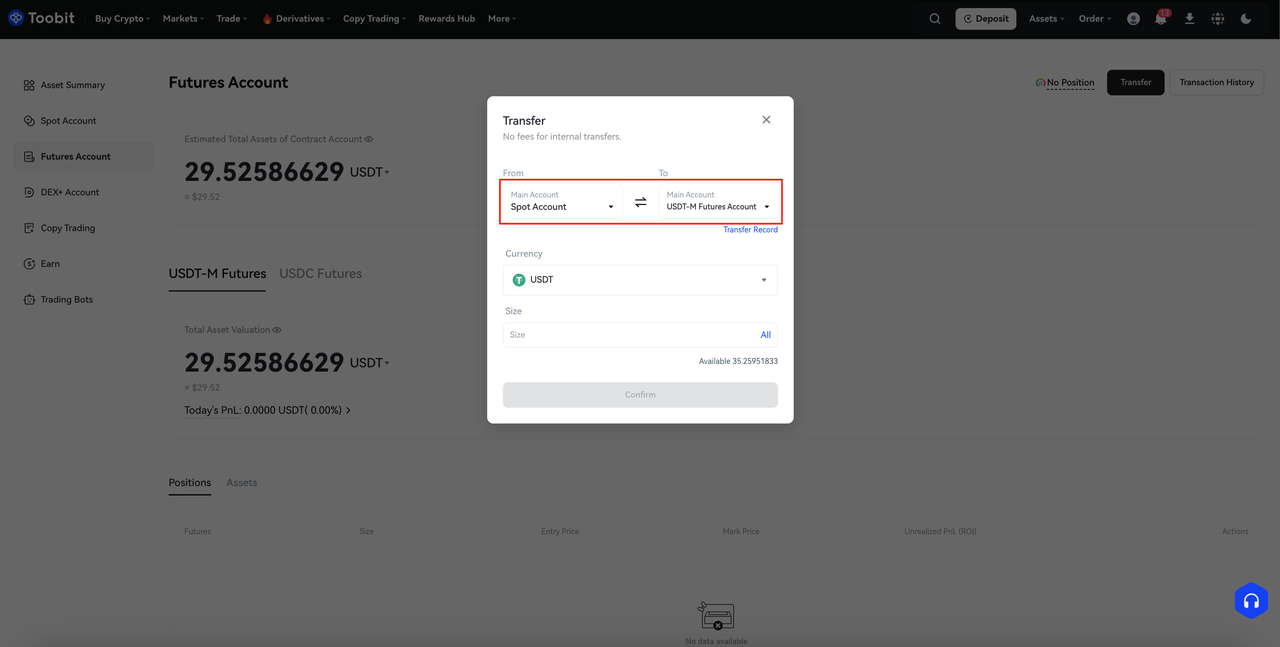1280x647 pixels.
Task: Expand the Assets menu
Action: pos(1047,19)
